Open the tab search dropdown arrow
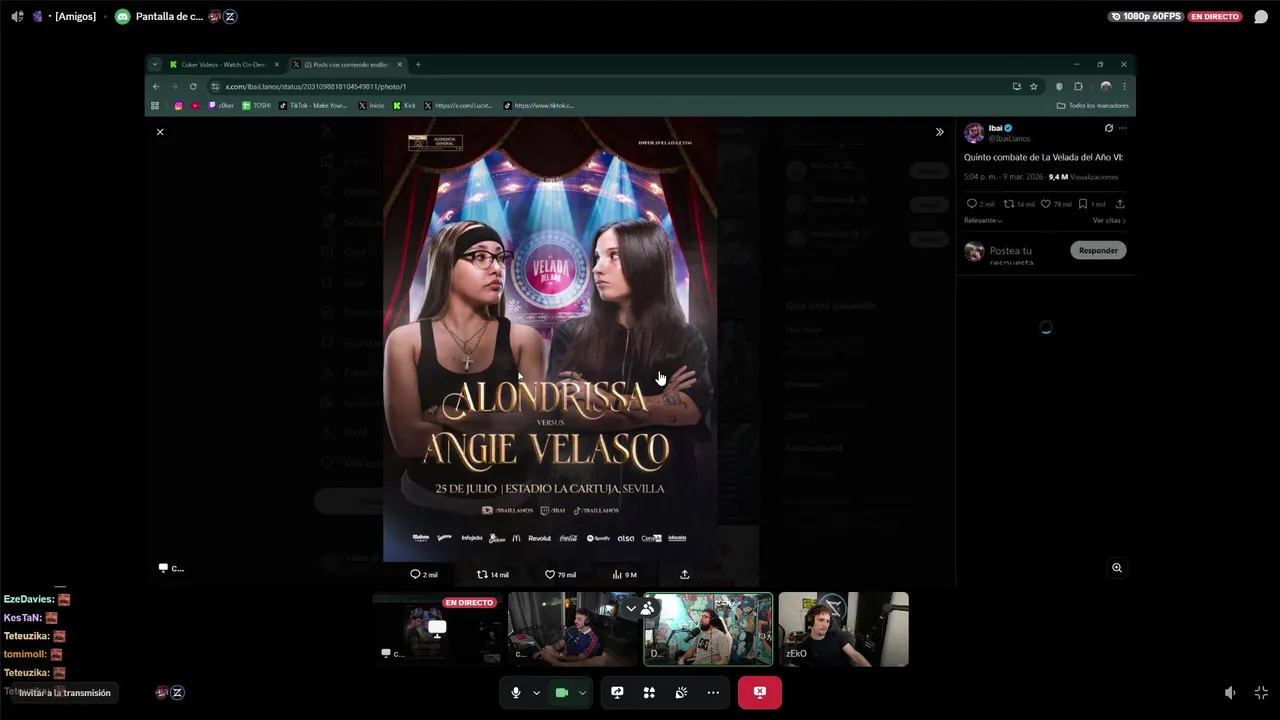The width and height of the screenshot is (1280, 720). [x=154, y=65]
